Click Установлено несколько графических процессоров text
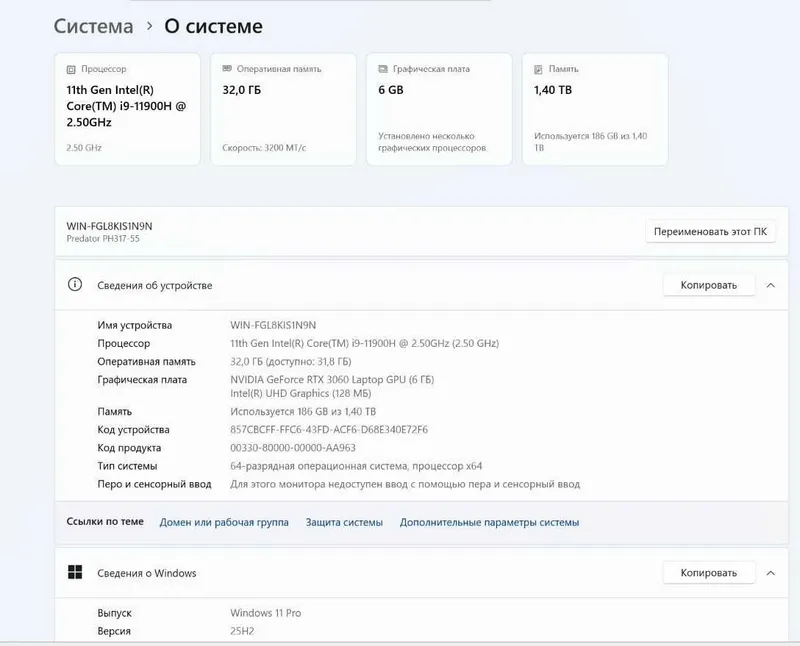 [x=432, y=142]
